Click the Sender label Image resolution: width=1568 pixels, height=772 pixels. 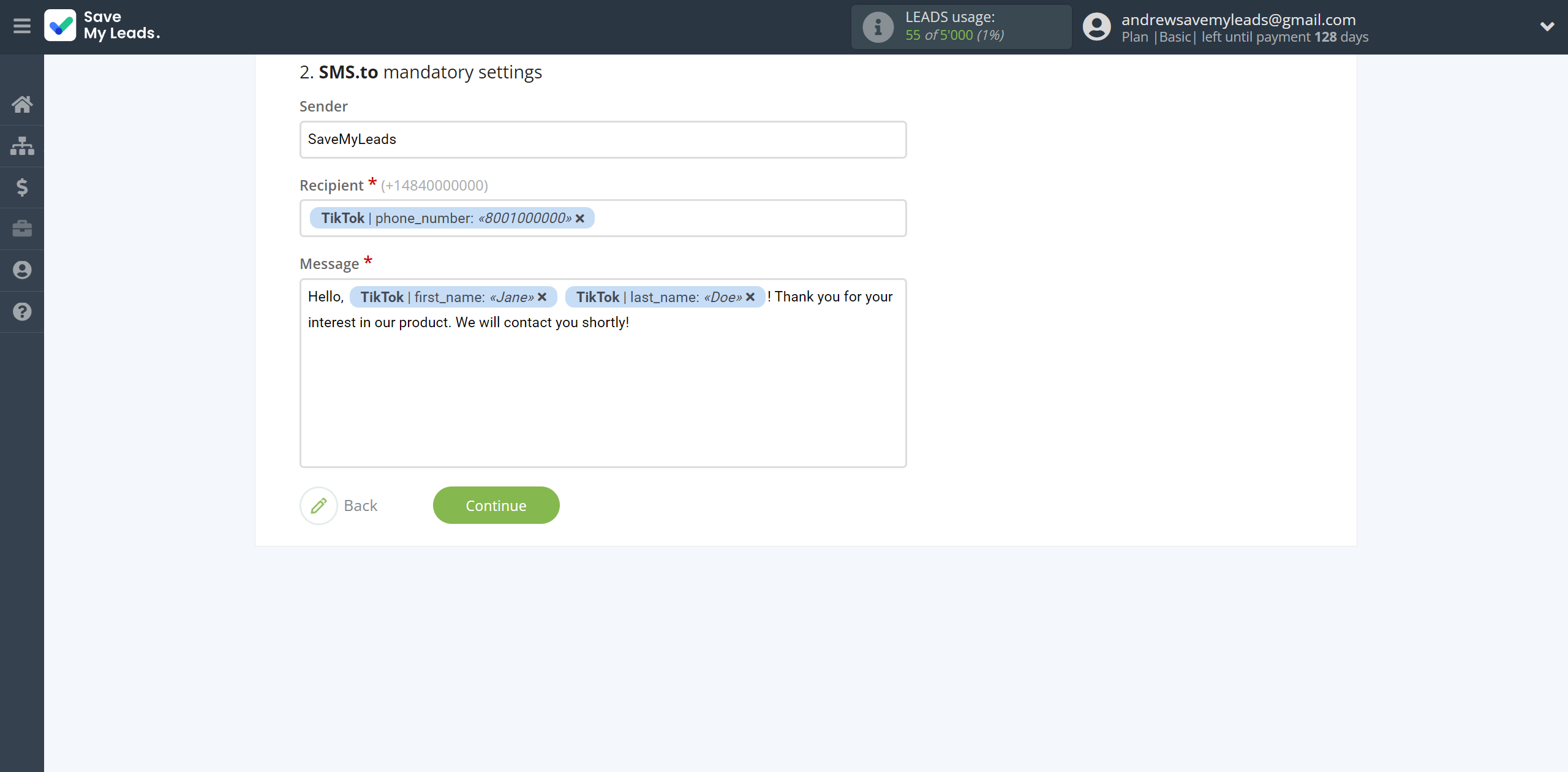323,107
